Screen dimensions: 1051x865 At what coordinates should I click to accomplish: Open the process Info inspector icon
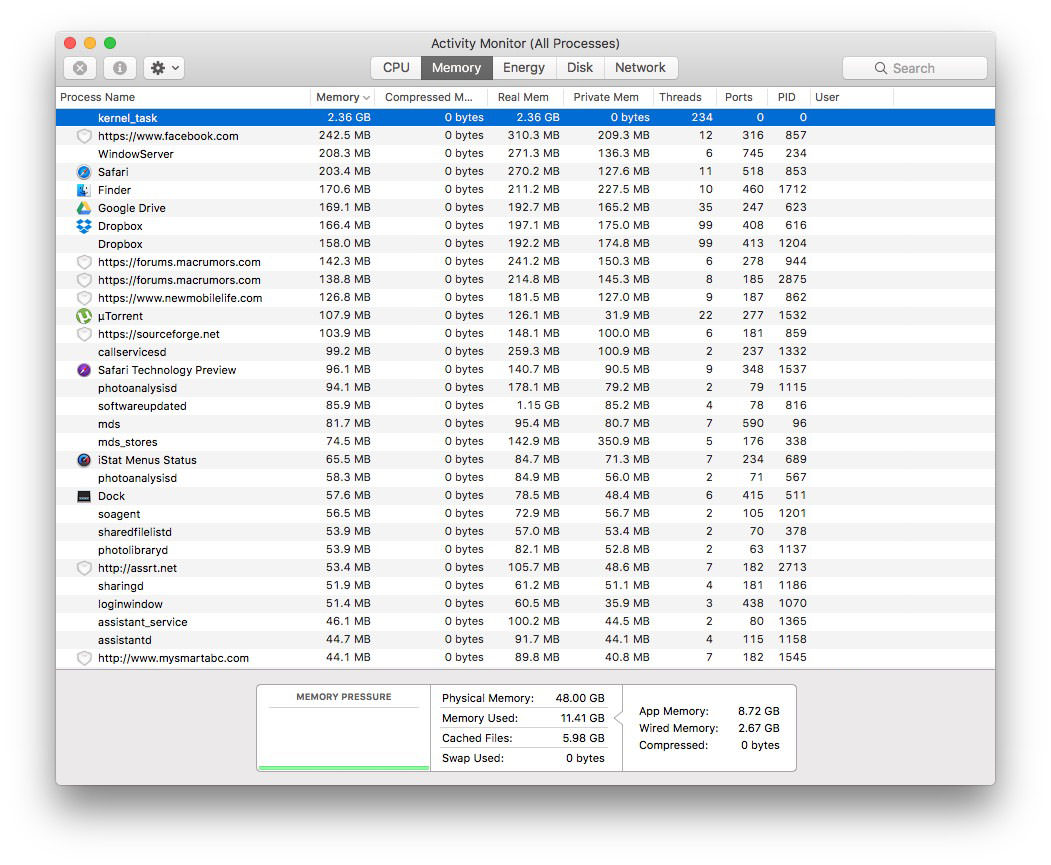tap(120, 68)
